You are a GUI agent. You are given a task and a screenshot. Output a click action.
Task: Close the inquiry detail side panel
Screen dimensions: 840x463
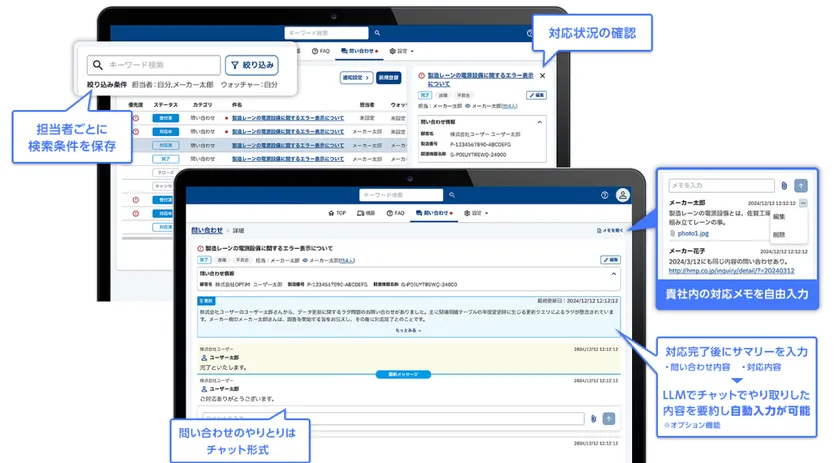543,76
